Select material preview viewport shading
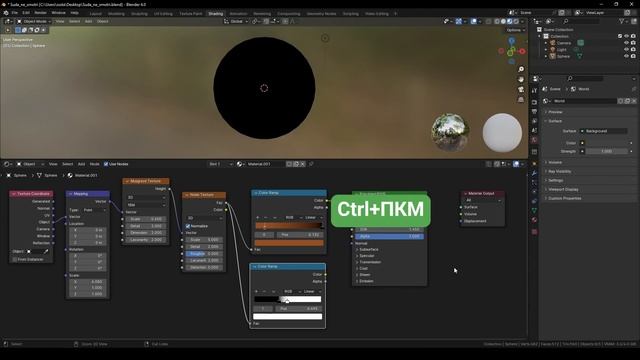This screenshot has width=640, height=360. [510, 21]
